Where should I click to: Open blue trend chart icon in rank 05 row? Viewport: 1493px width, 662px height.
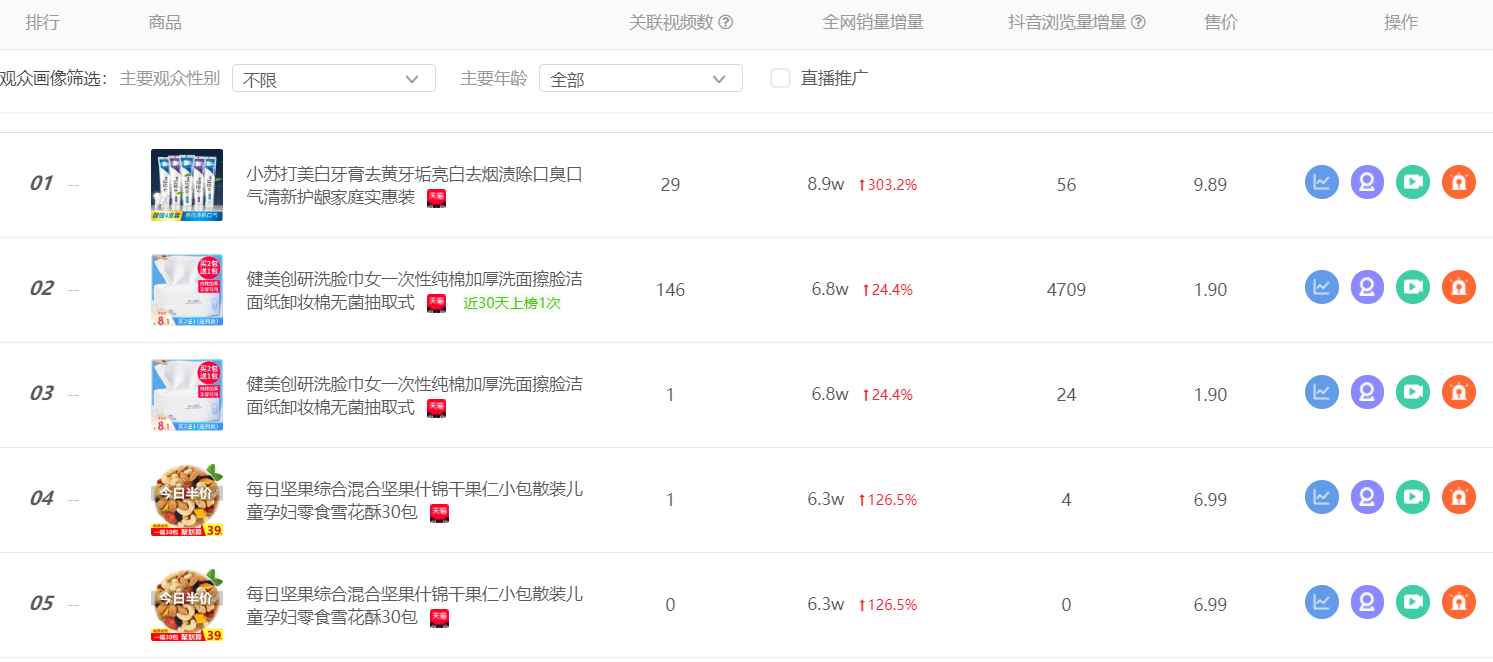(1321, 602)
